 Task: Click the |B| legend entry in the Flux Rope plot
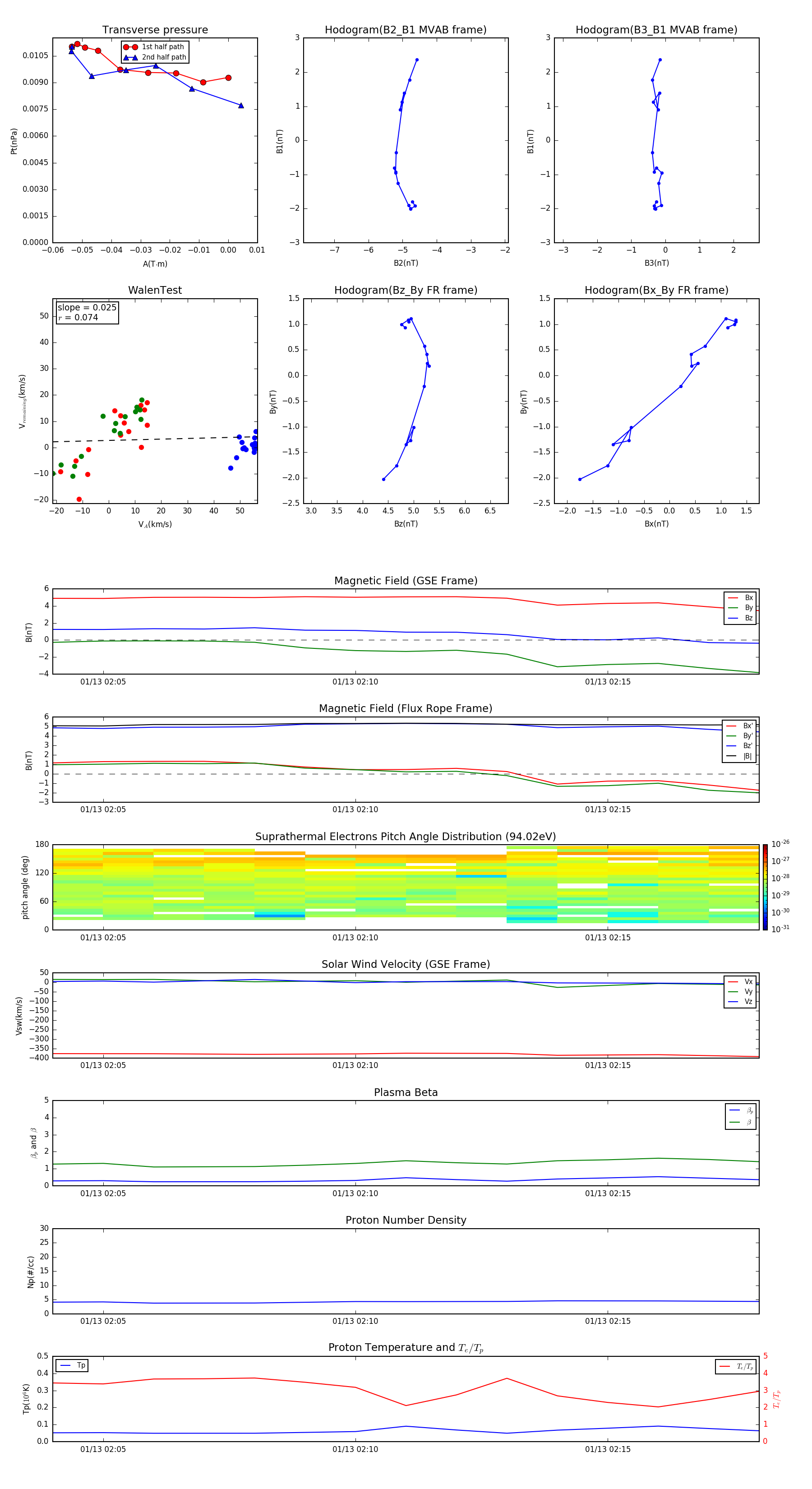740,756
